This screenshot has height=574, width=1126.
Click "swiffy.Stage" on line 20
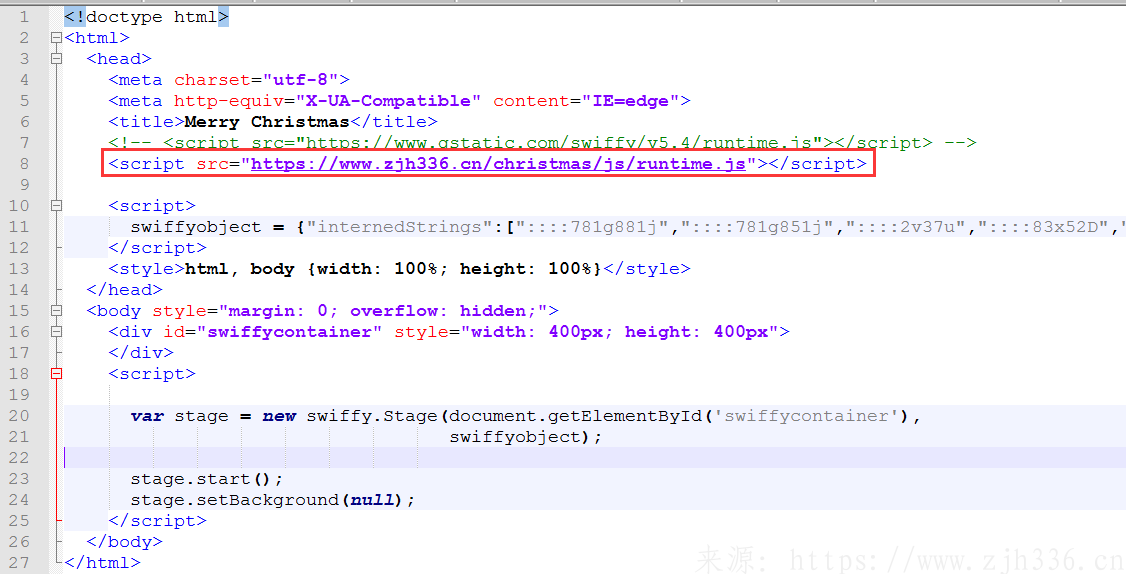click(372, 416)
